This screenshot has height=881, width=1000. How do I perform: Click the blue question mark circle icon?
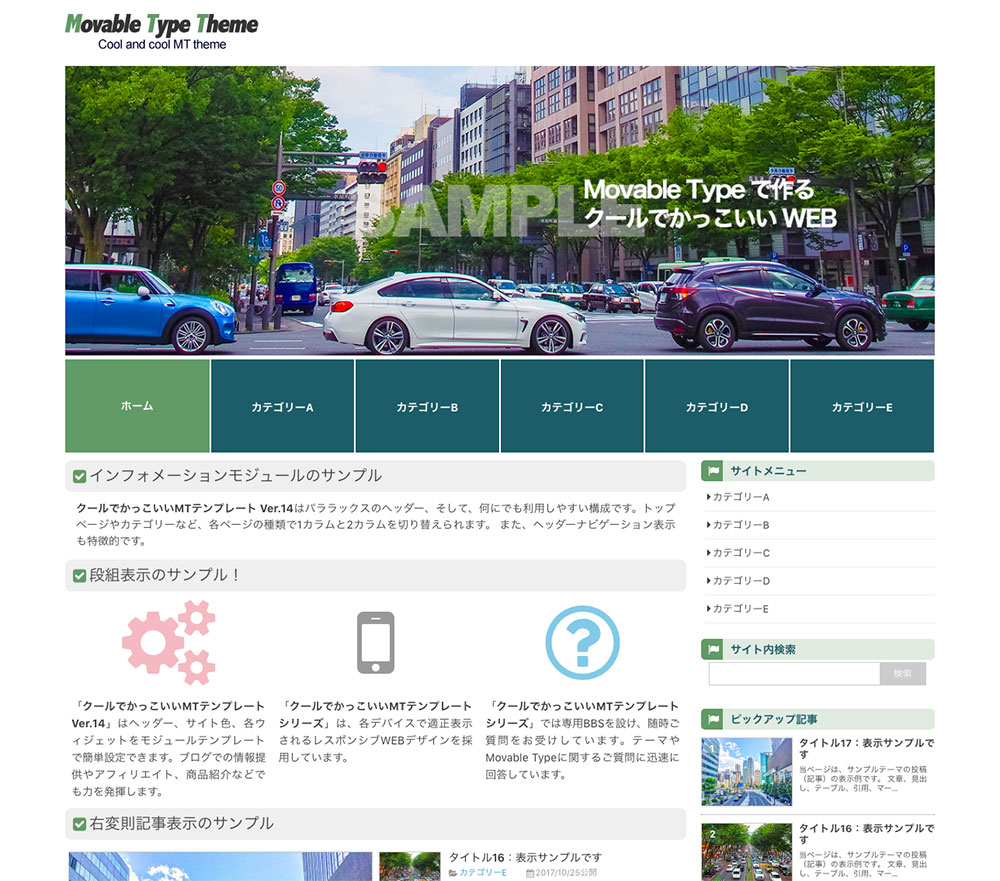pos(582,642)
